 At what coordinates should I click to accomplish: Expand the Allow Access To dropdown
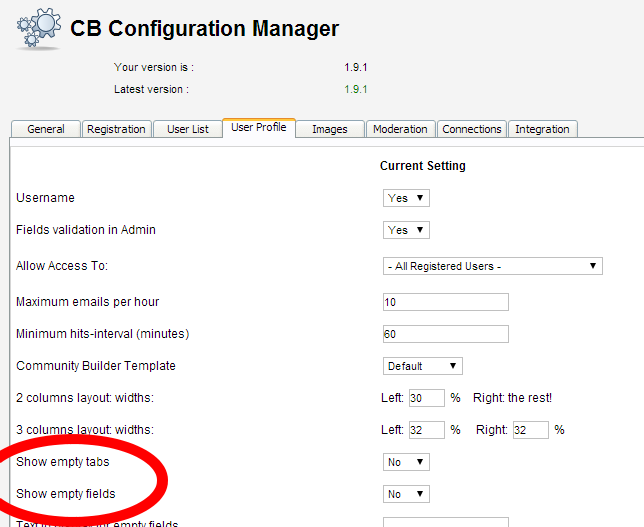click(x=492, y=266)
